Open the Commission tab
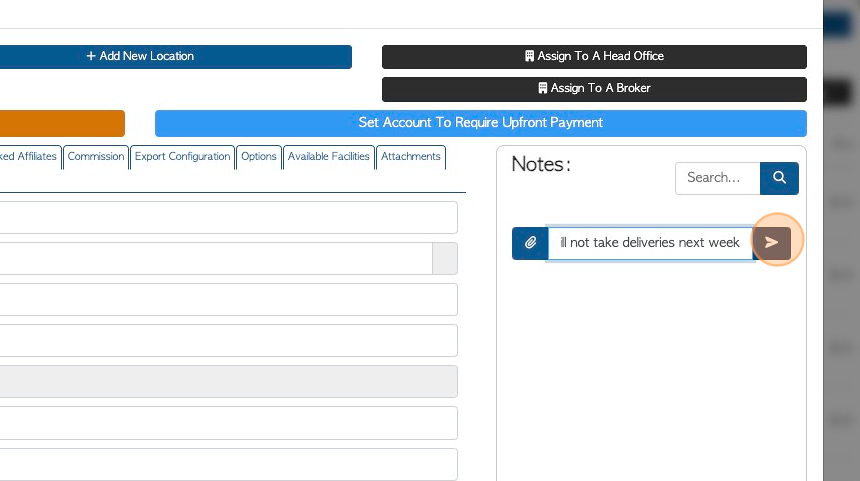860x481 pixels. (96, 157)
